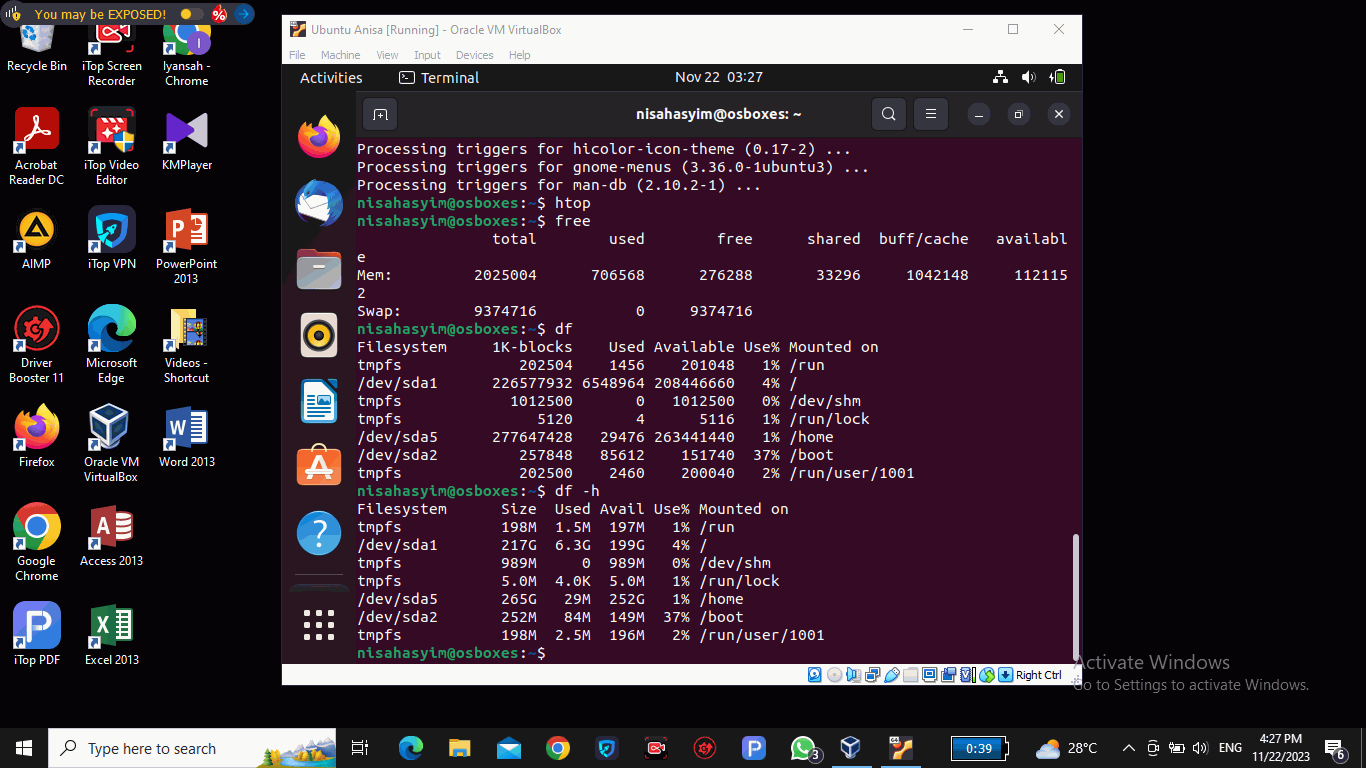Viewport: 1366px width, 768px height.
Task: Open WhatsApp from the taskbar
Action: pyautogui.click(x=803, y=748)
